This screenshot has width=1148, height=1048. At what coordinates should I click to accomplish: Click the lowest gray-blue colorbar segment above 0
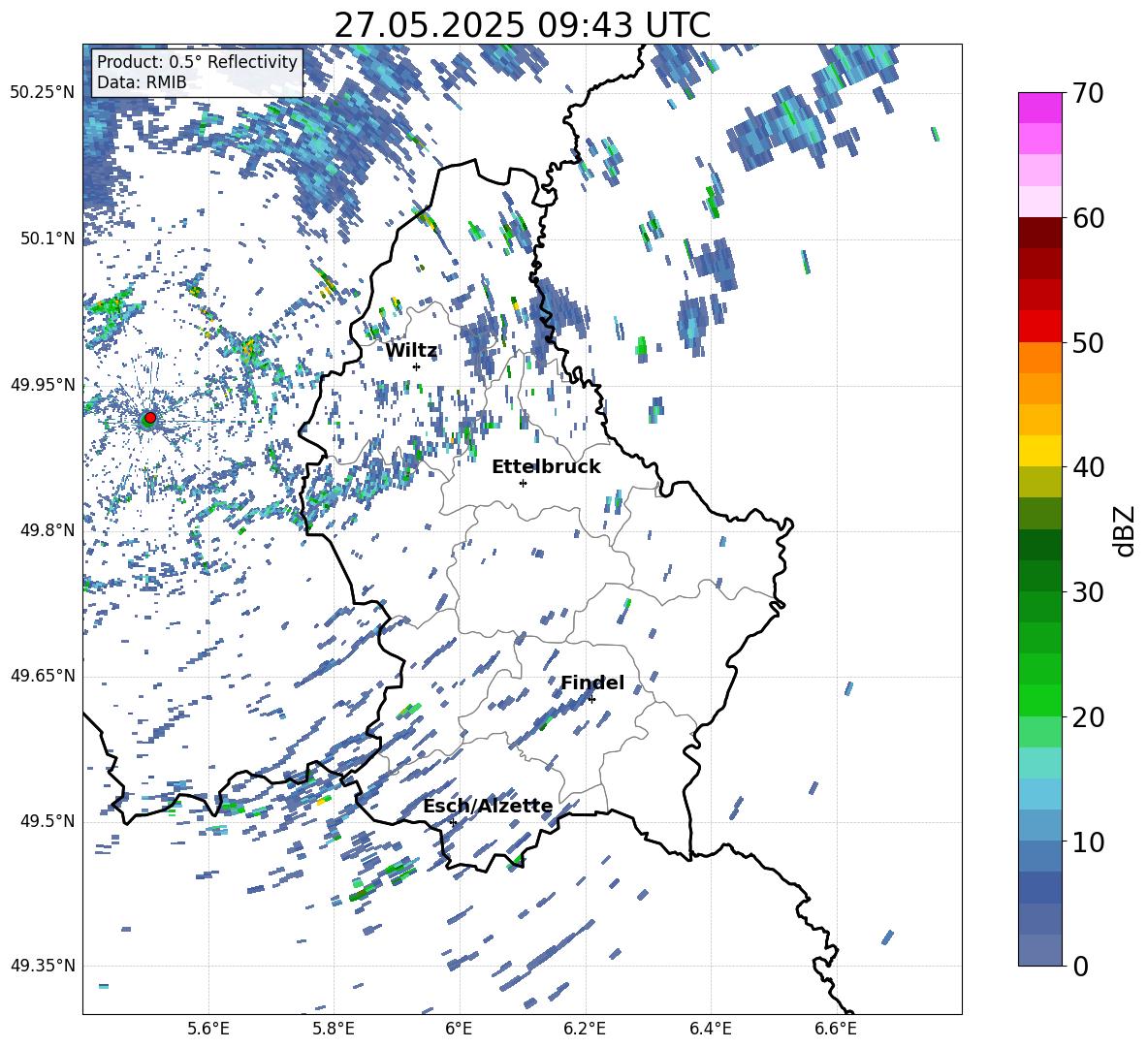coord(1039,950)
